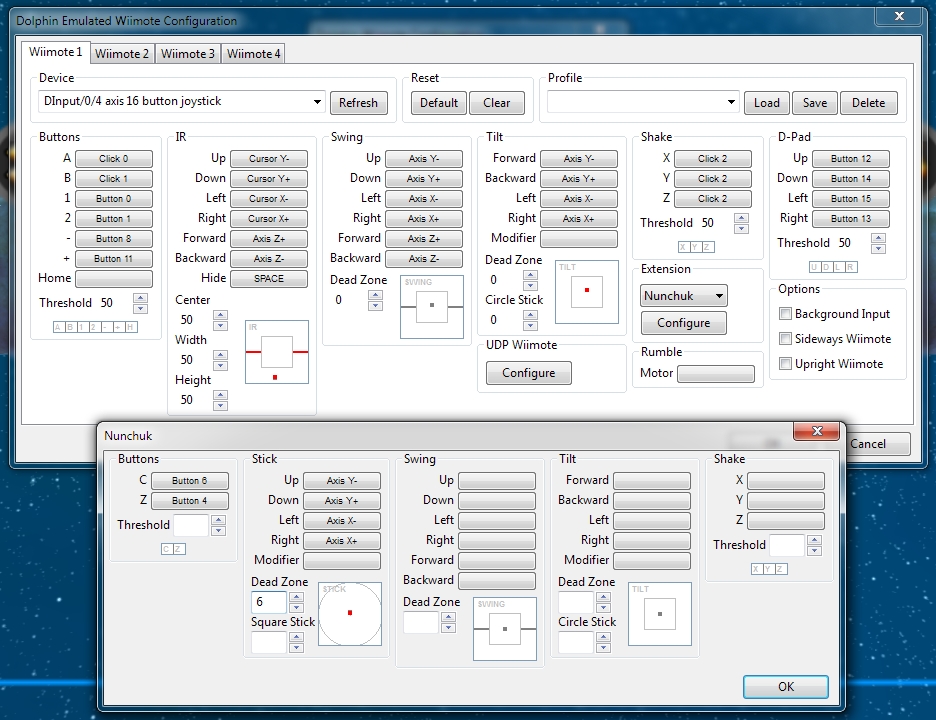Decrease IR Width value stepper

pos(220,365)
